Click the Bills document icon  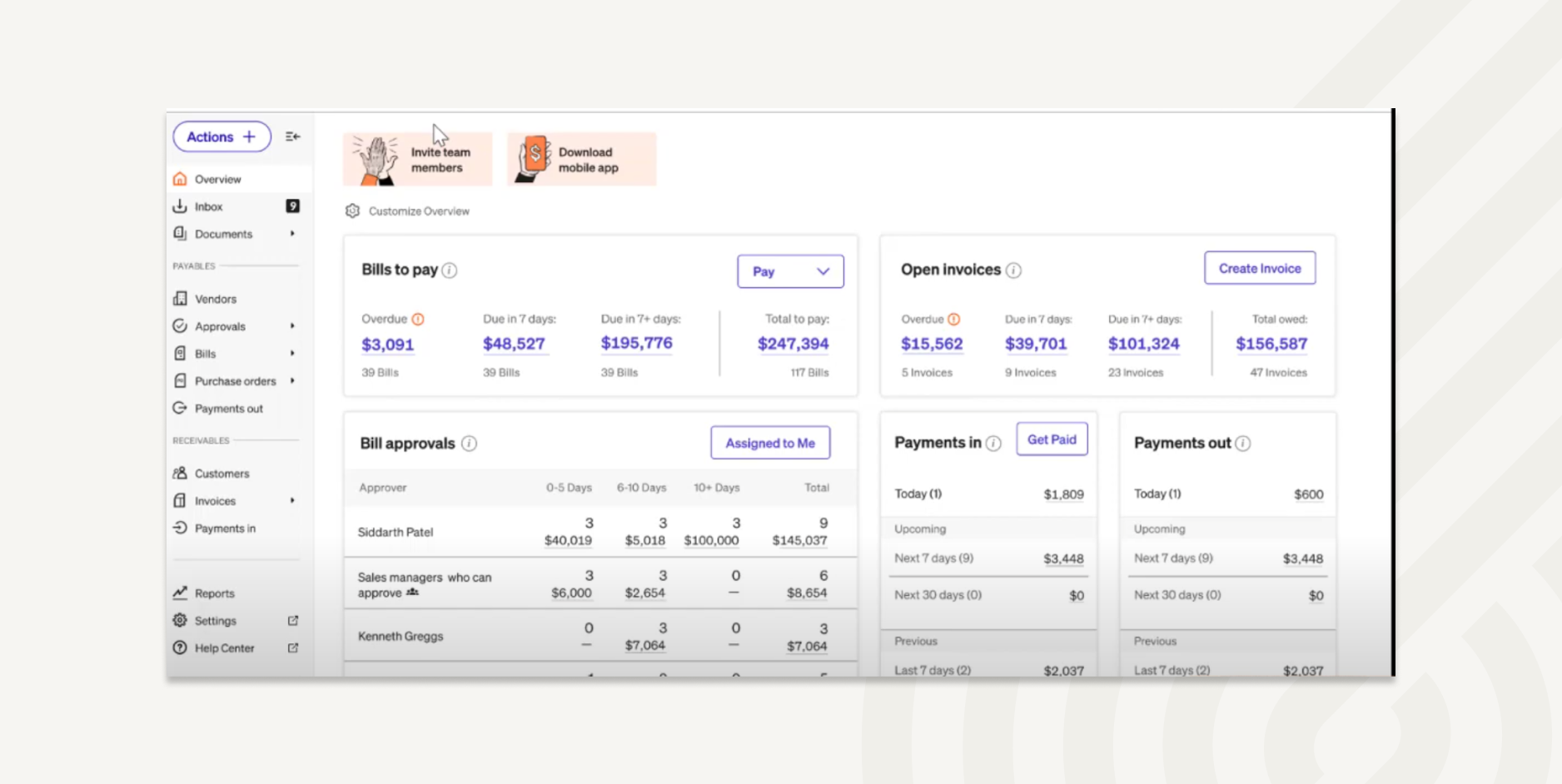click(180, 353)
